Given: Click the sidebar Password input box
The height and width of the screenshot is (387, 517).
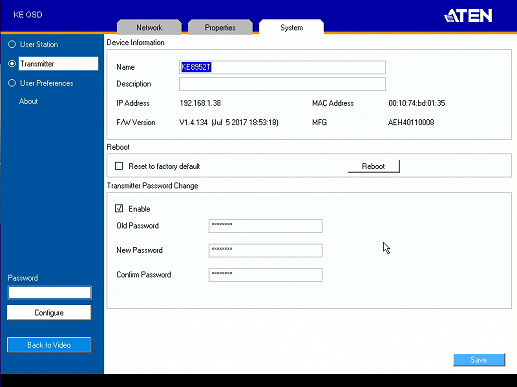Looking at the screenshot, I should [x=50, y=293].
